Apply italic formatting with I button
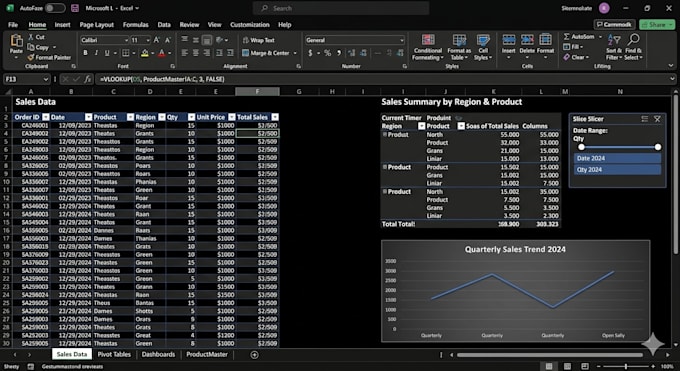680x371 pixels. [96, 53]
